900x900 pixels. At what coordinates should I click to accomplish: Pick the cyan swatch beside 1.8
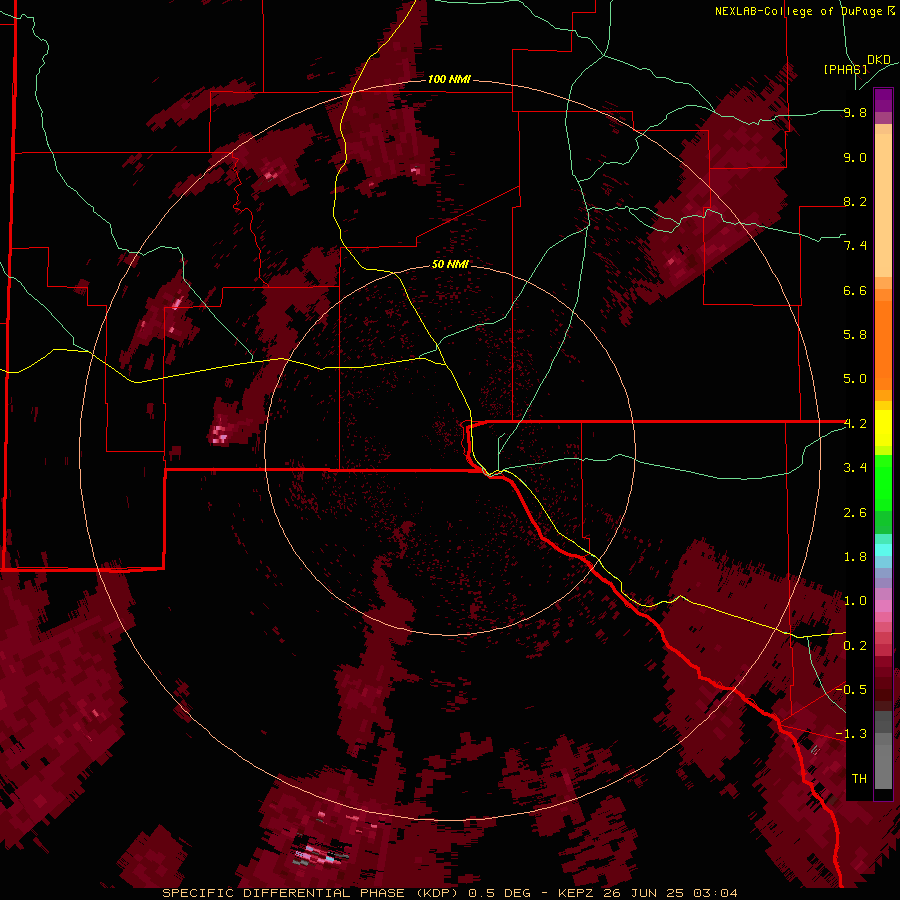pos(883,550)
